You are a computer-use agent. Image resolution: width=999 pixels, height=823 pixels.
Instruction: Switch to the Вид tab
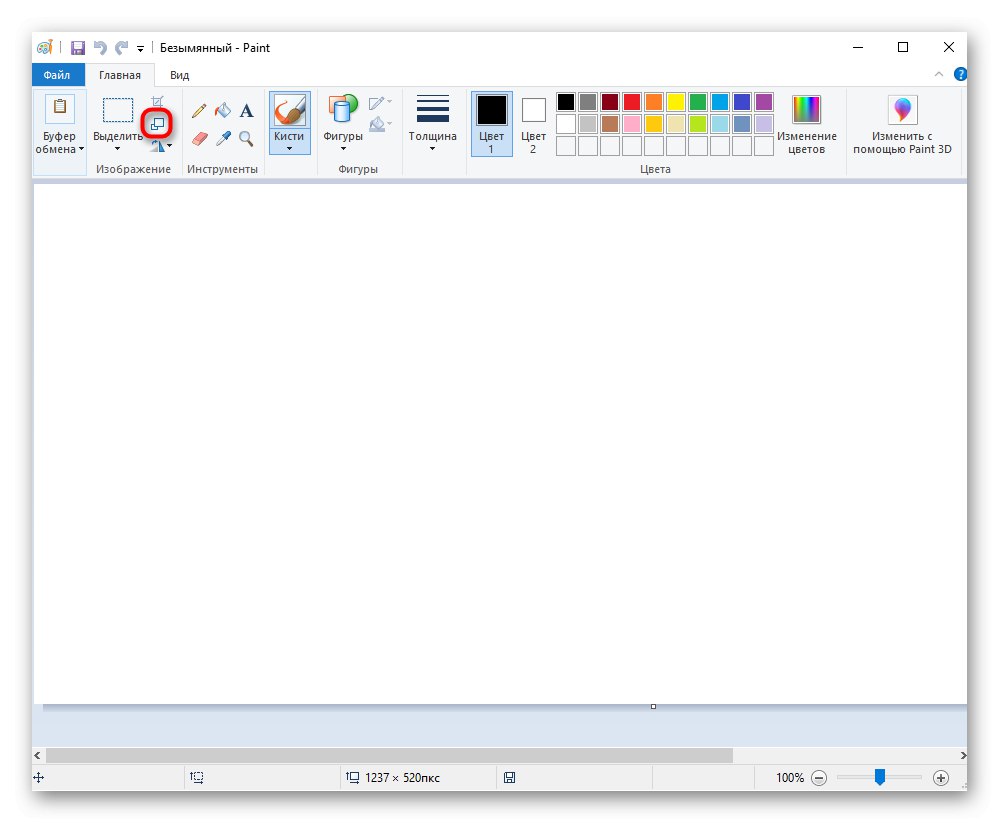tap(179, 75)
